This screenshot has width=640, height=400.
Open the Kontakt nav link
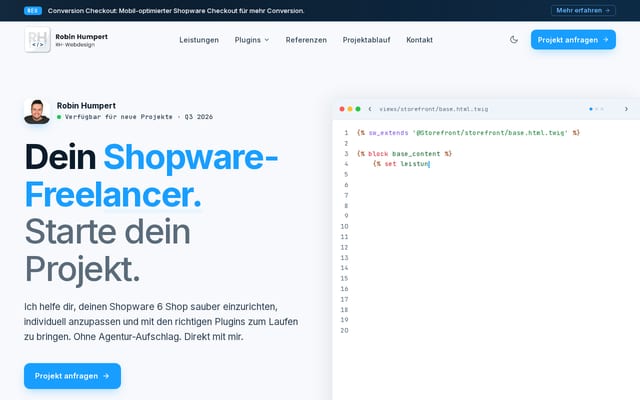419,40
